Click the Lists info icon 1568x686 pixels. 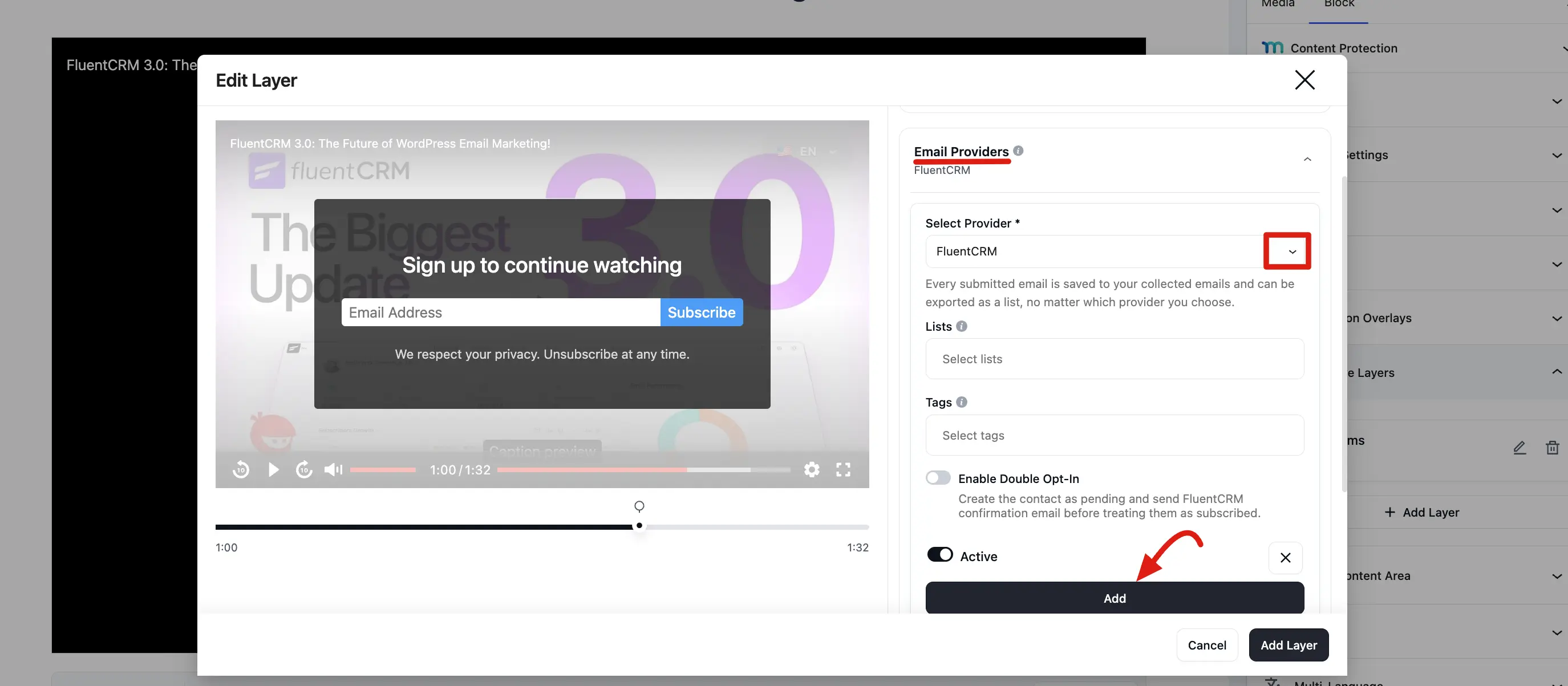[x=962, y=326]
